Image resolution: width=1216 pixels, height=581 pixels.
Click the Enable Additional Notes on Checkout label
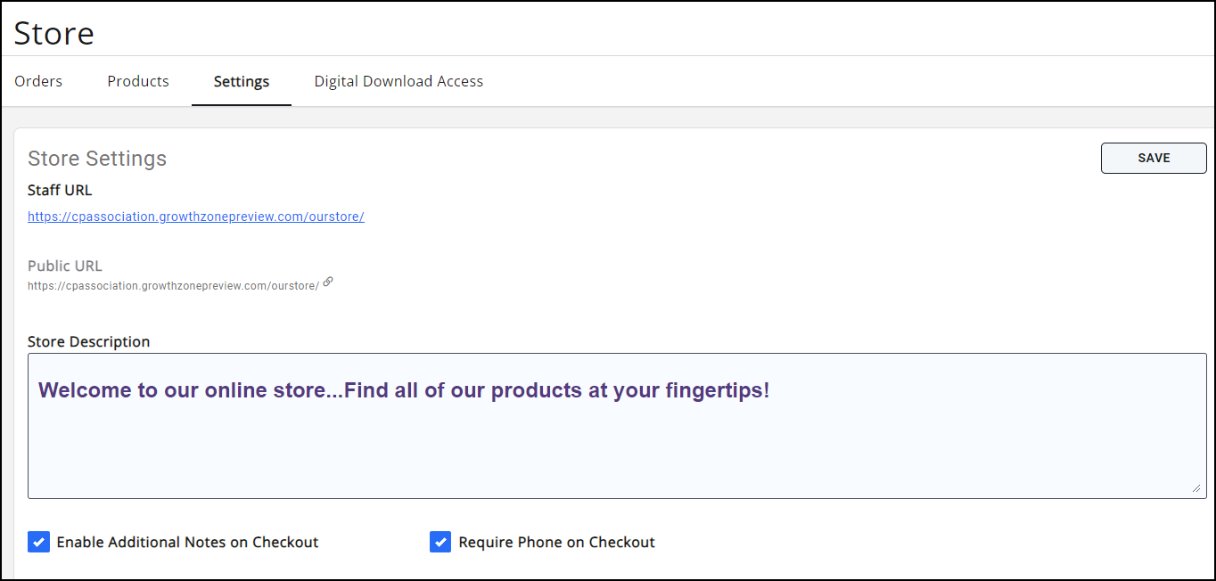click(x=187, y=542)
